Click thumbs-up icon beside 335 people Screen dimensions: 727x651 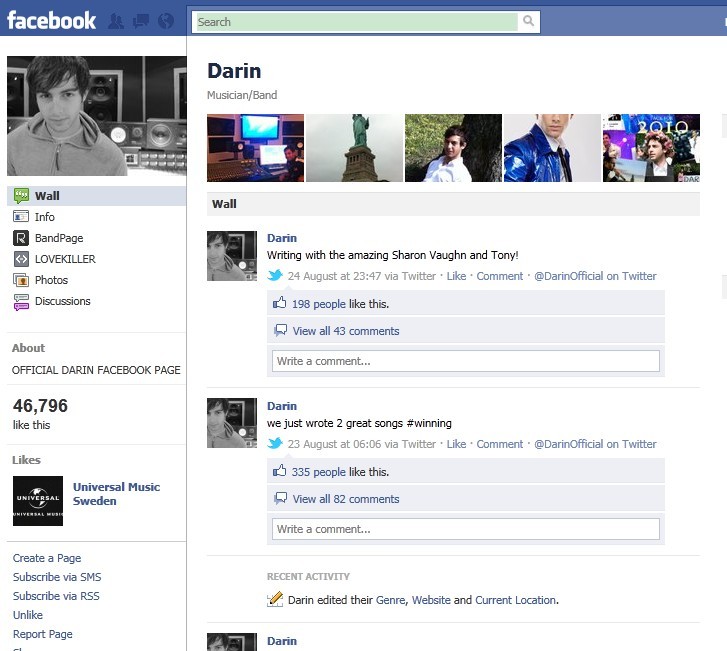pyautogui.click(x=280, y=471)
